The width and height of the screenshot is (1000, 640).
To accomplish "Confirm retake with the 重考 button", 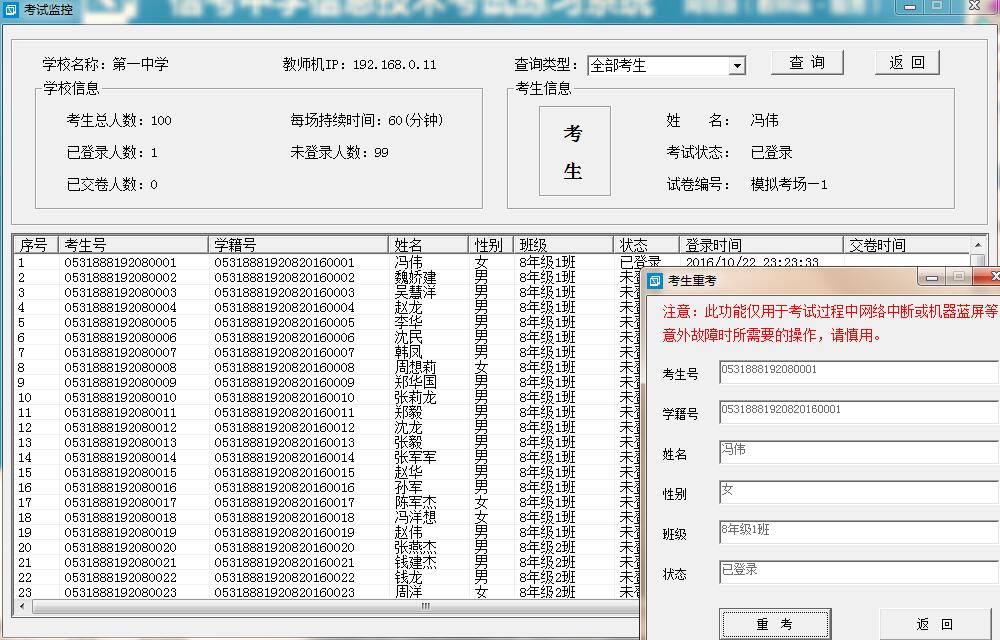I will tap(775, 624).
